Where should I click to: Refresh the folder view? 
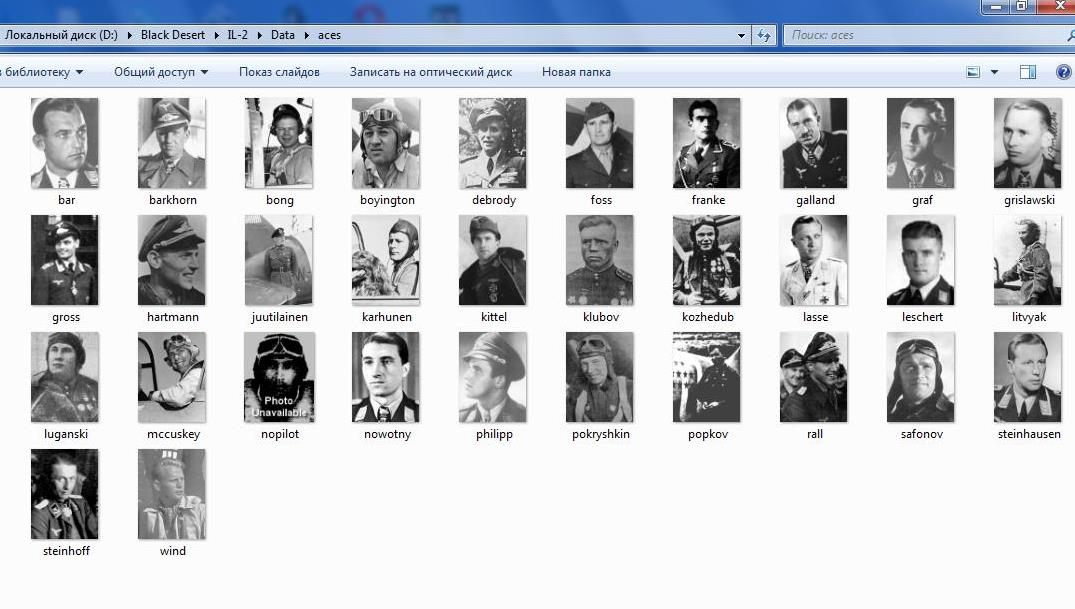(x=764, y=35)
